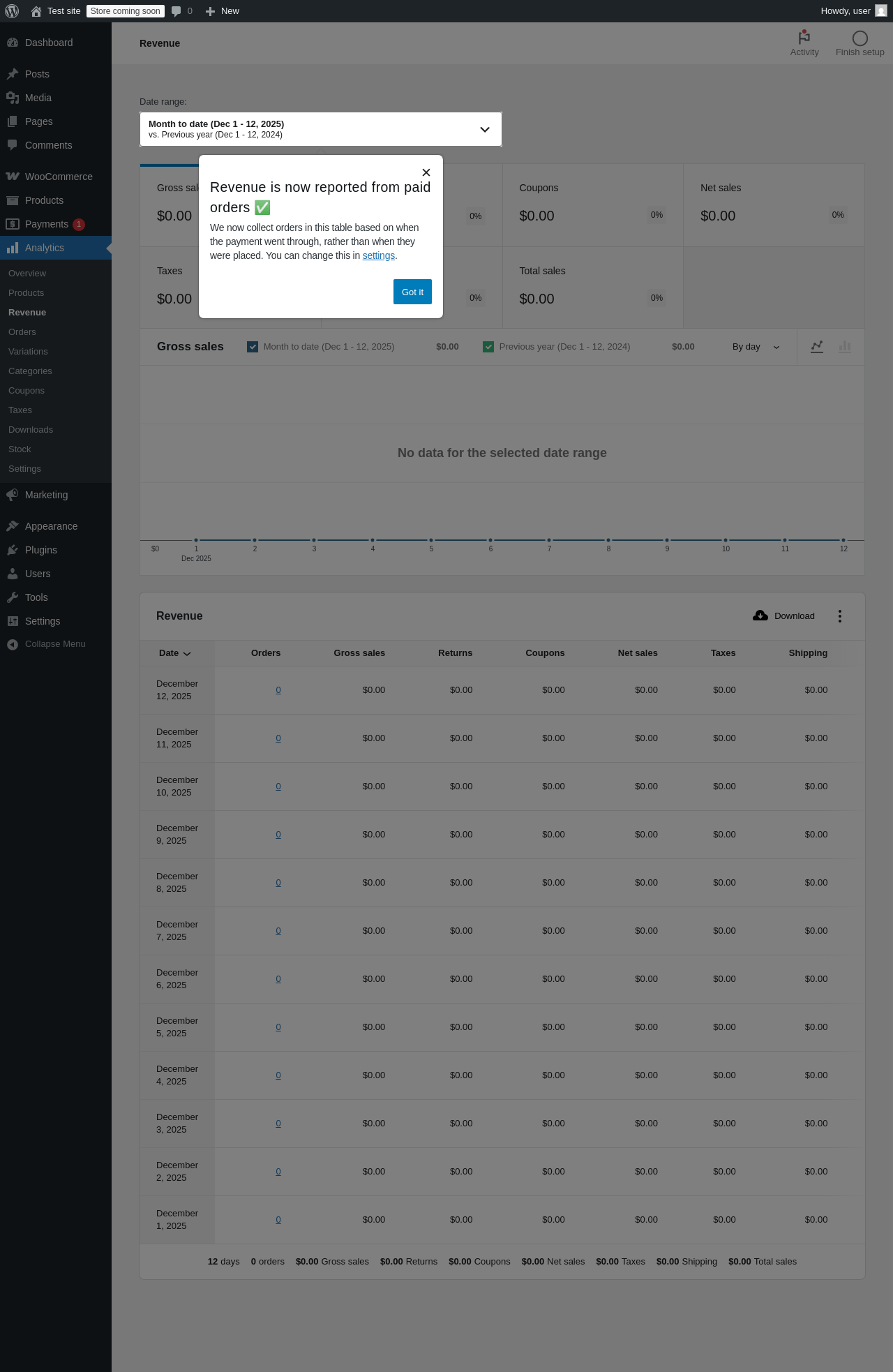Click the Collapse Menu arrow icon

coord(13,644)
